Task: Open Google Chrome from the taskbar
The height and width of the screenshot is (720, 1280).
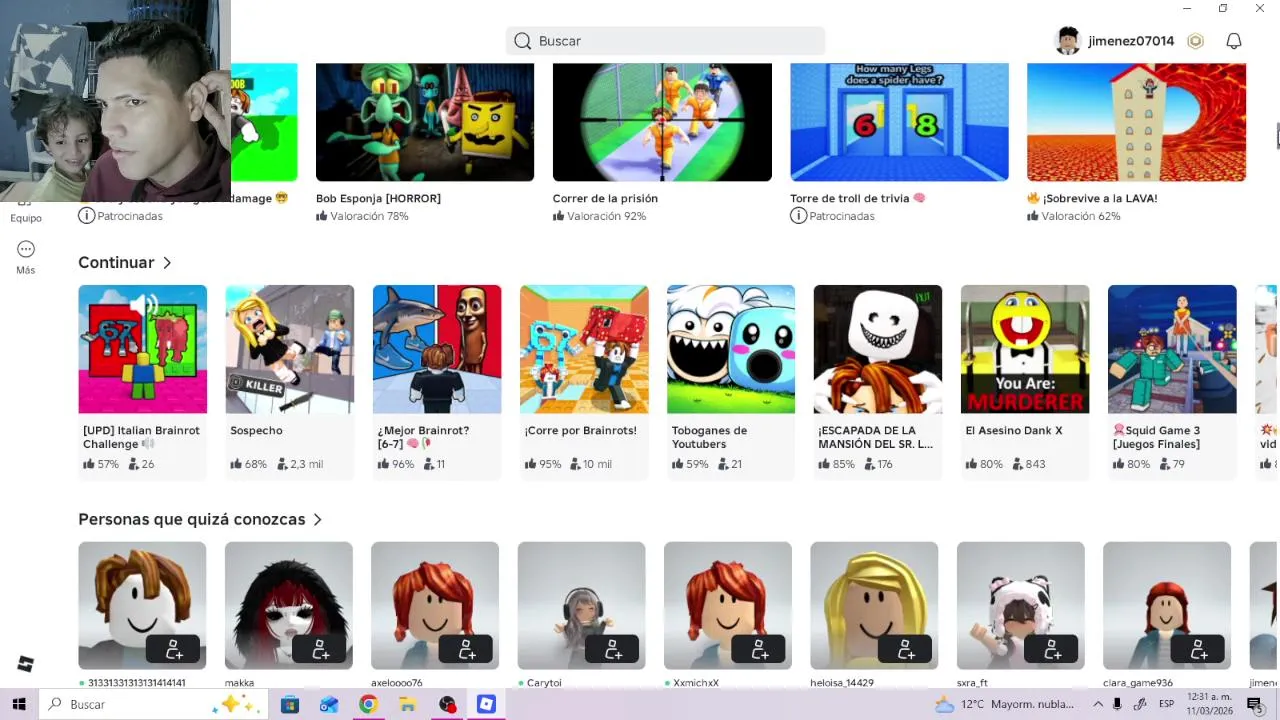Action: pyautogui.click(x=368, y=704)
